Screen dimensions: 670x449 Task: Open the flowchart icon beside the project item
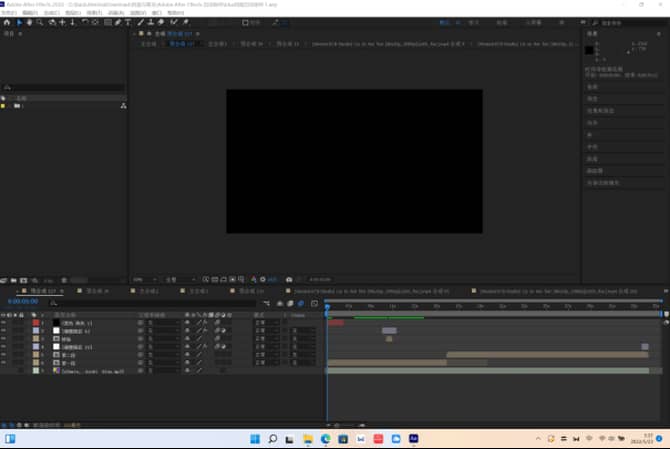coord(123,106)
